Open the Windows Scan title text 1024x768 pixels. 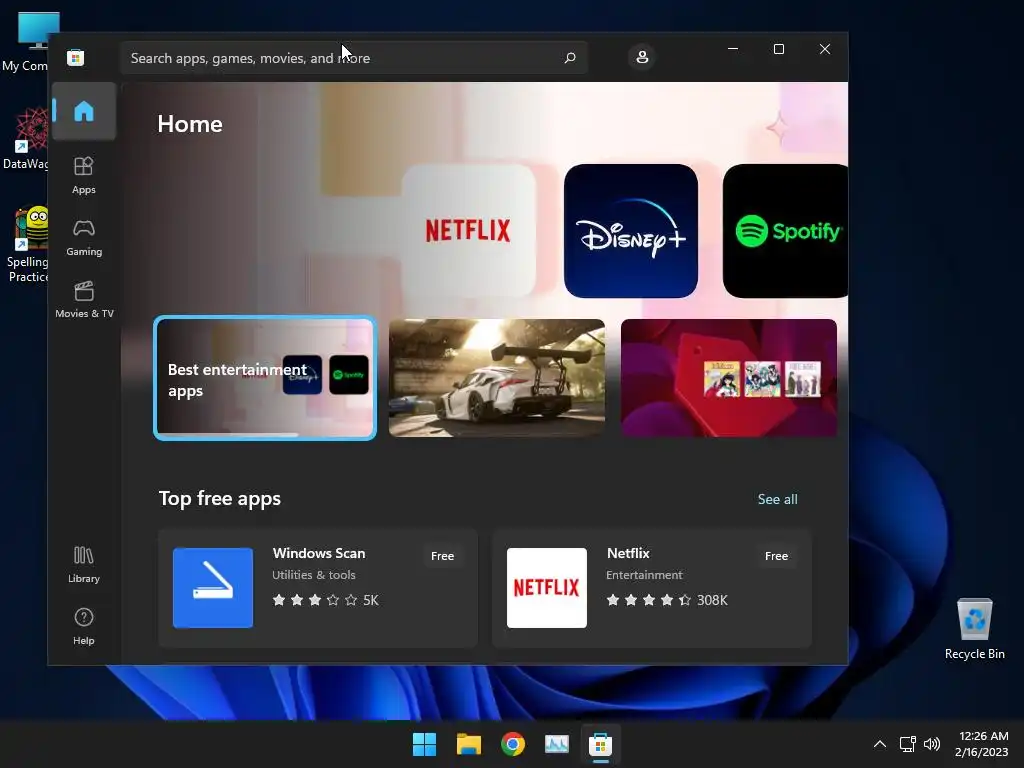click(x=319, y=553)
